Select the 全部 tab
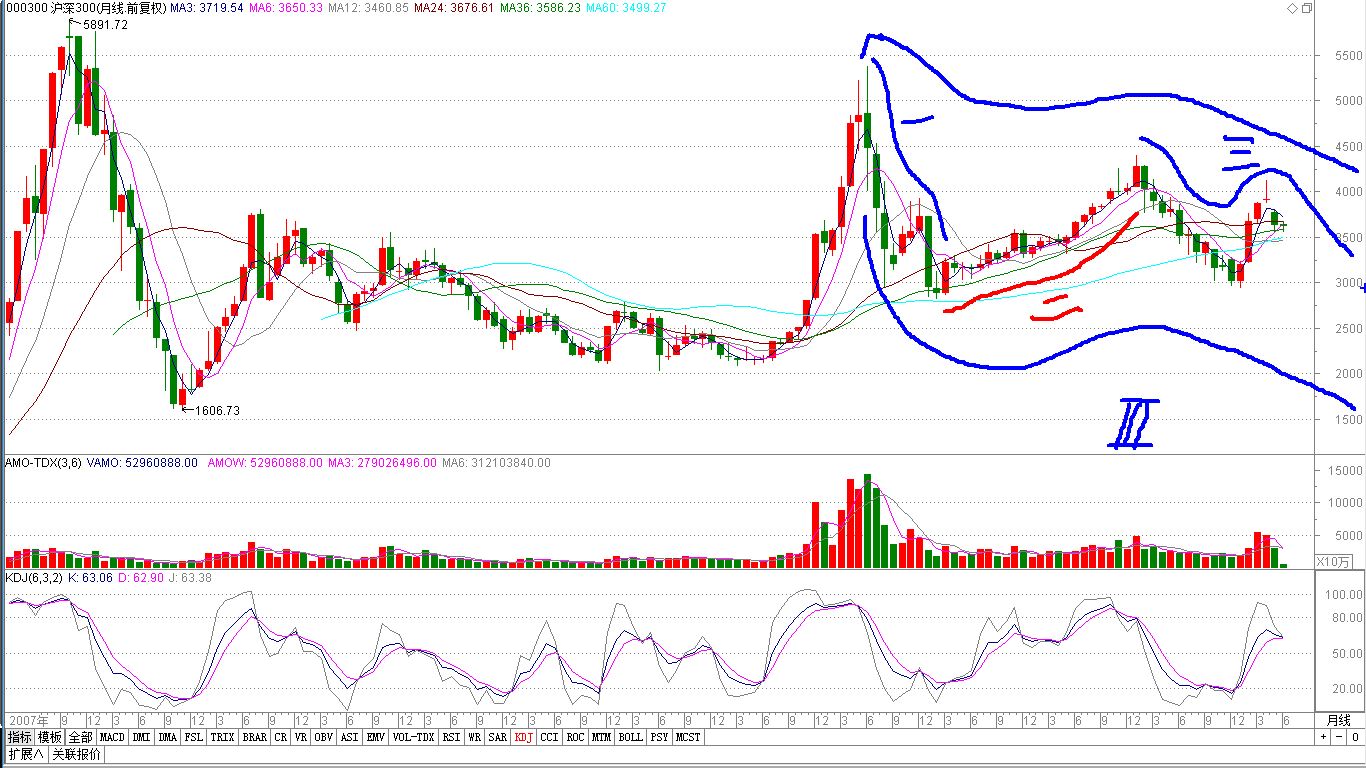This screenshot has height=768, width=1366. click(x=81, y=737)
